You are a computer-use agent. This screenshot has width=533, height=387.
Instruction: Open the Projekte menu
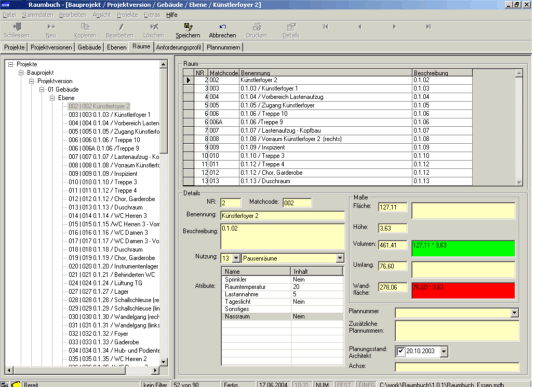click(127, 15)
